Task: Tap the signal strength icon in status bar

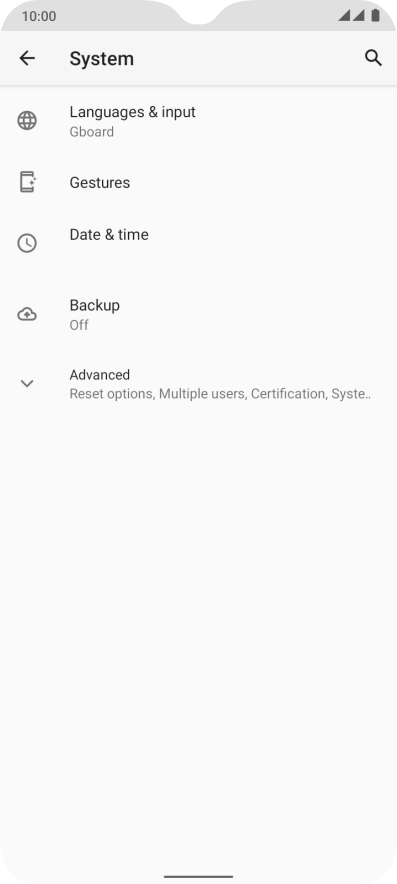Action: (x=351, y=16)
